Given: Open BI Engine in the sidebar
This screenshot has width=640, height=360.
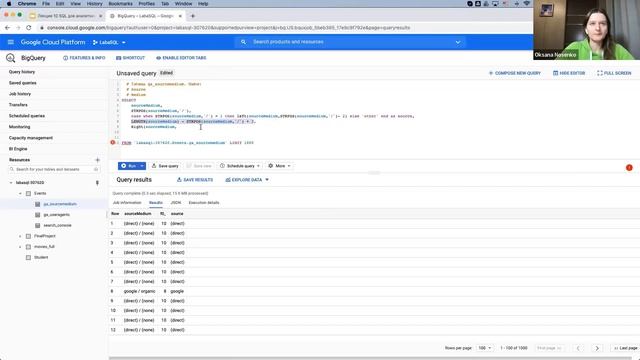Looking at the screenshot, I should click(18, 149).
